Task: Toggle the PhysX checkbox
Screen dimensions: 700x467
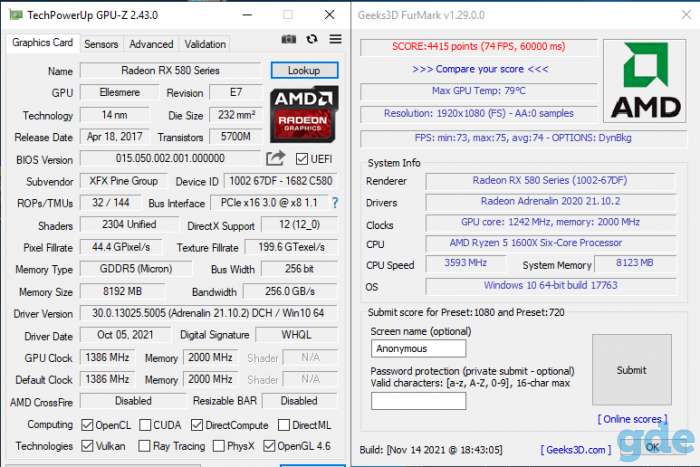Action: (x=219, y=446)
